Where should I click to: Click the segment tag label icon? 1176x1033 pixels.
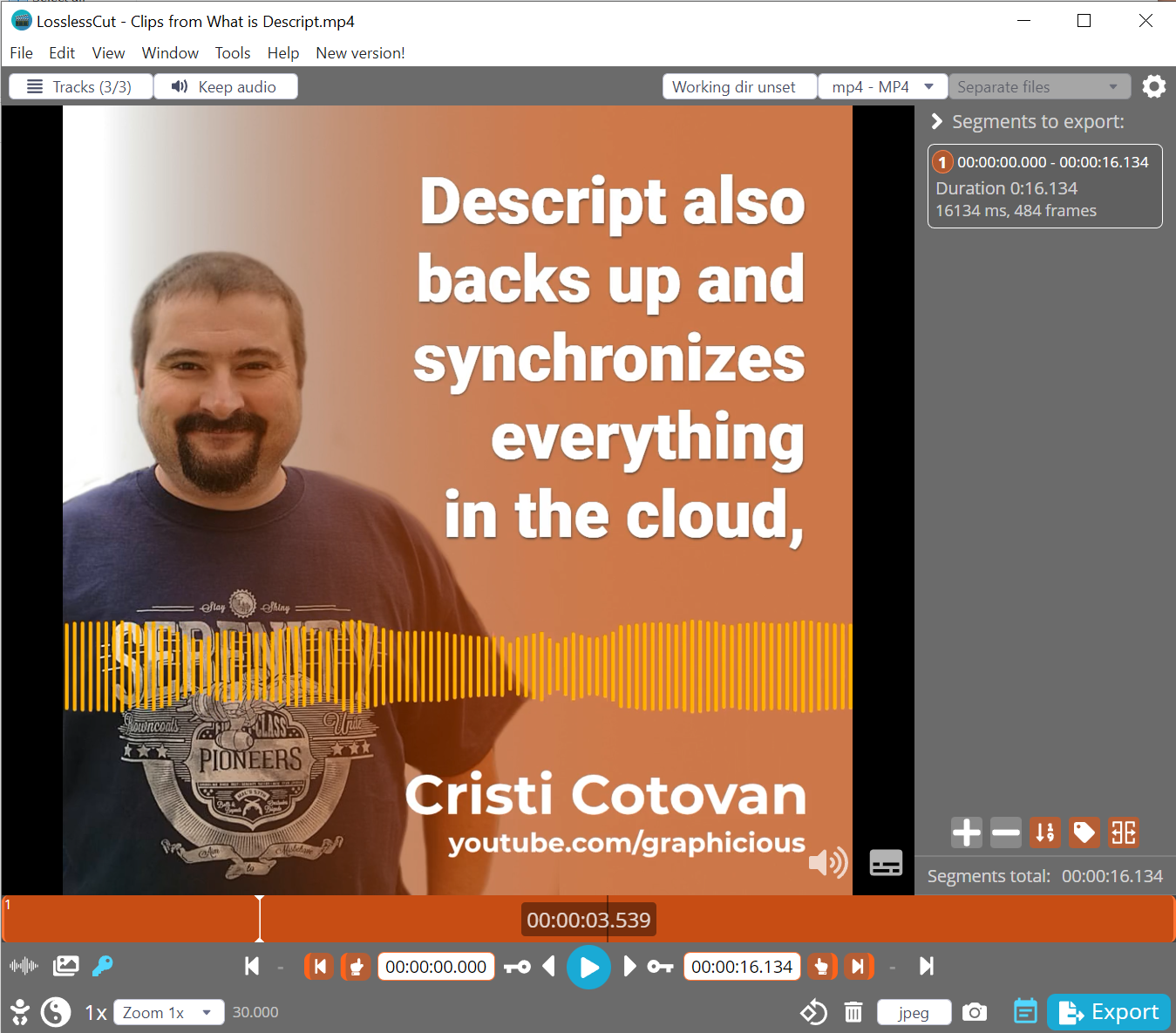click(x=1084, y=833)
